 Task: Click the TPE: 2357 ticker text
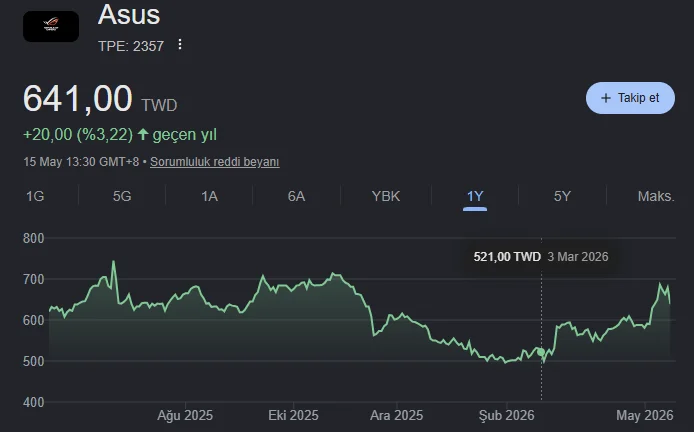(x=131, y=46)
